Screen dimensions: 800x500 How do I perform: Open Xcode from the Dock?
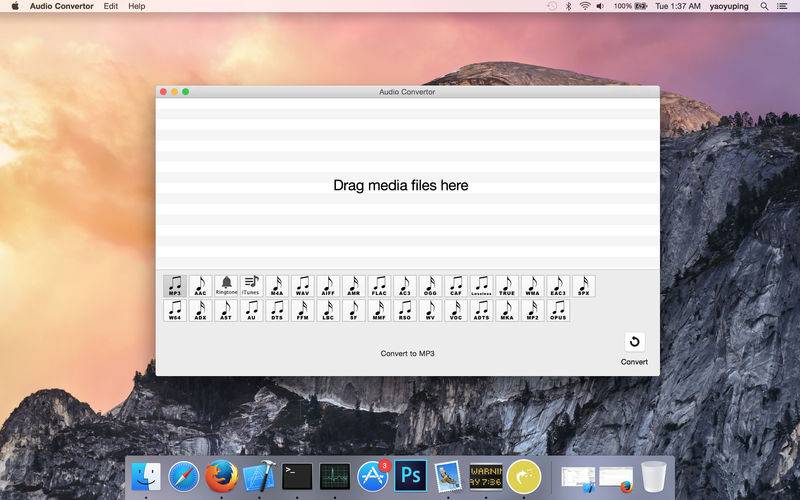coord(259,476)
